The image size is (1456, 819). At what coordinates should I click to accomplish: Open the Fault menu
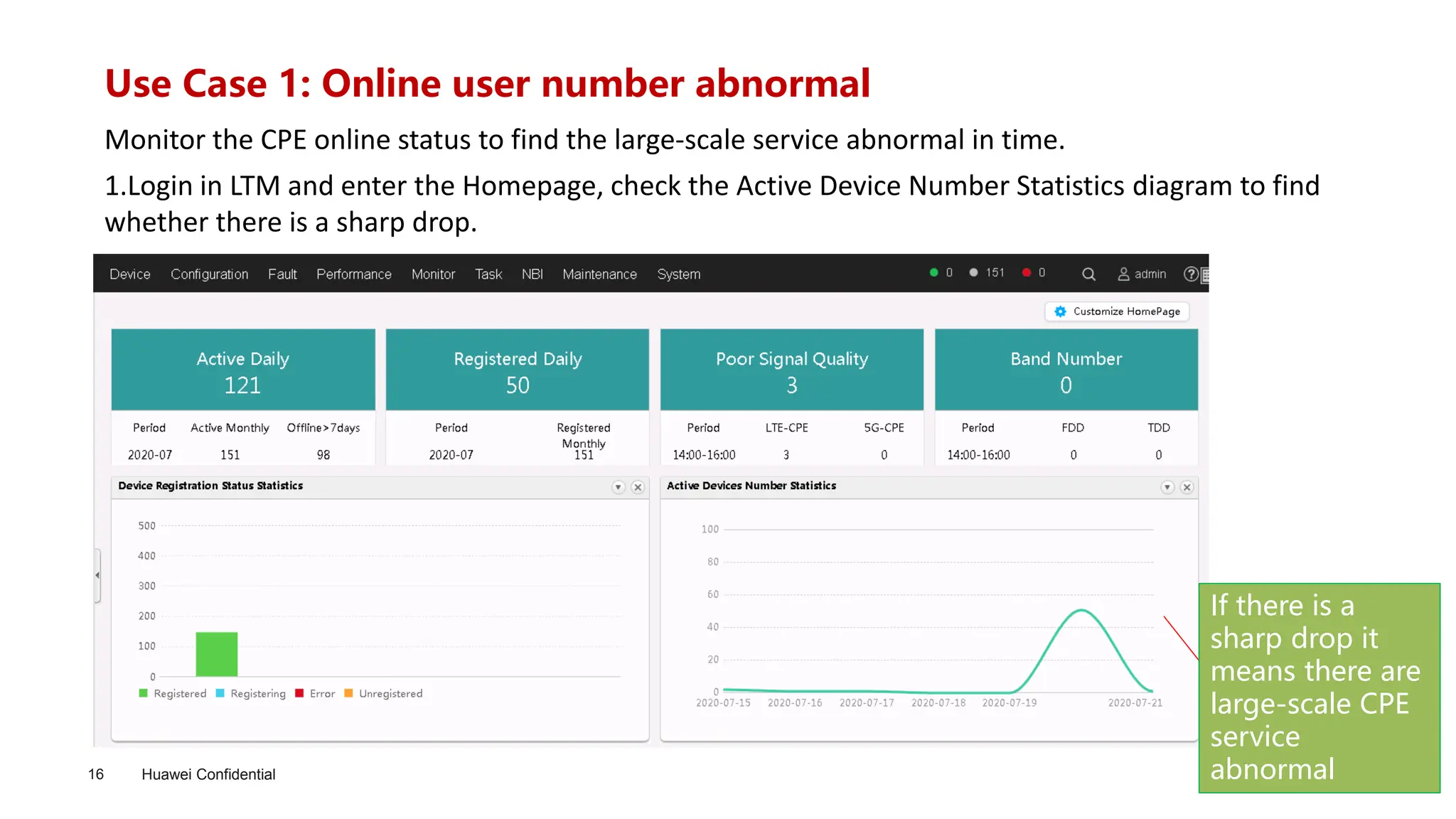(282, 274)
